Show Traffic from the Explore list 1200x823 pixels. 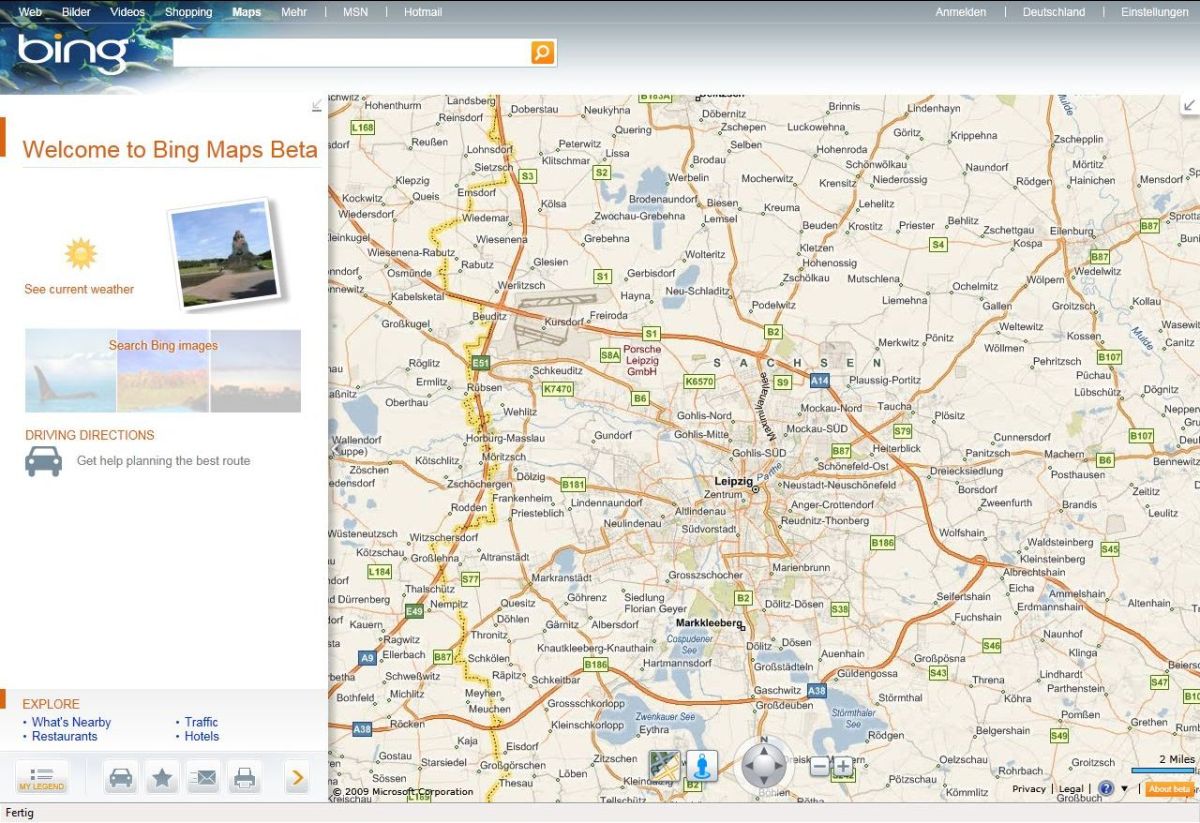click(201, 722)
